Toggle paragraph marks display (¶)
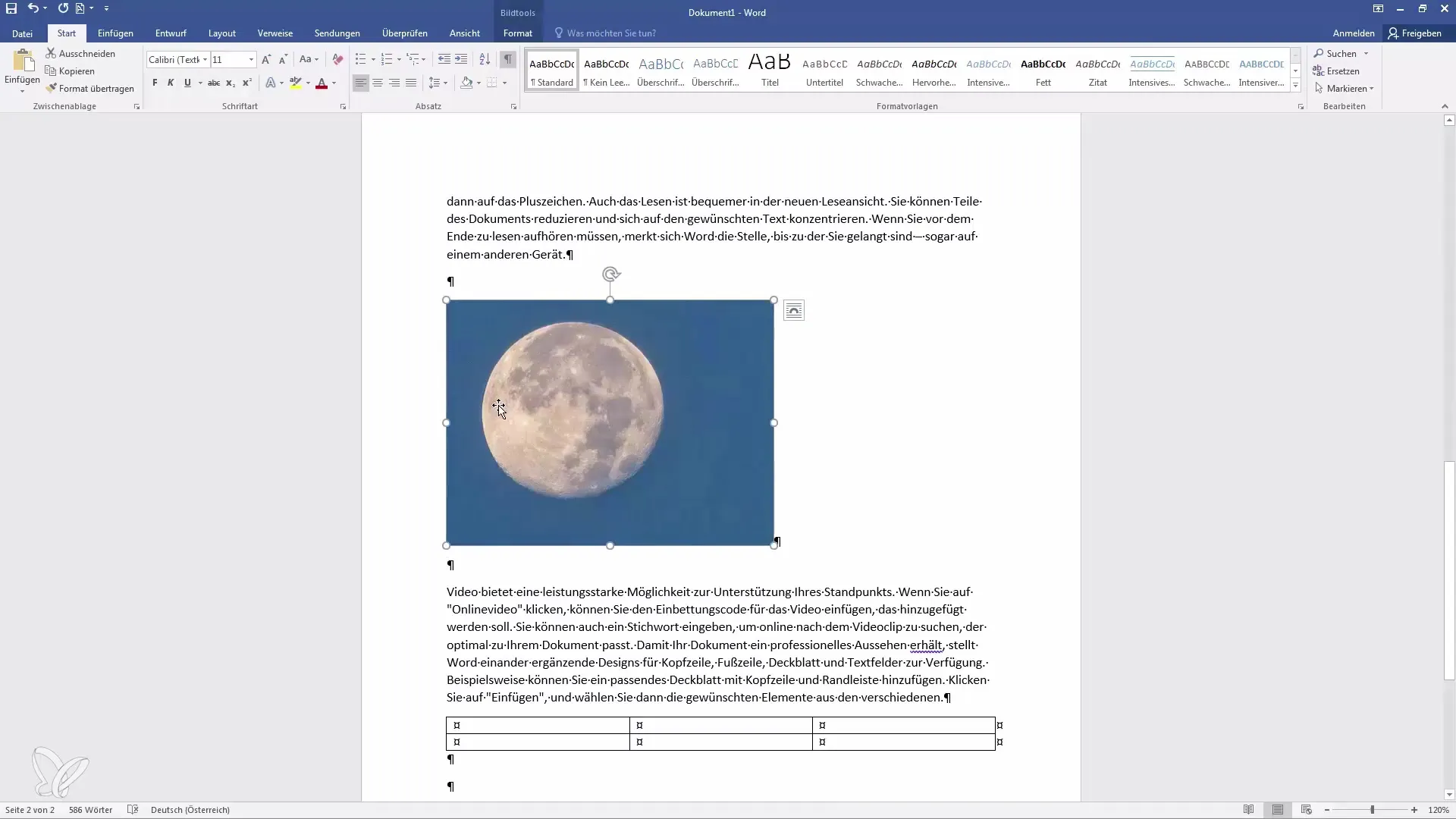The image size is (1456, 819). point(508,59)
